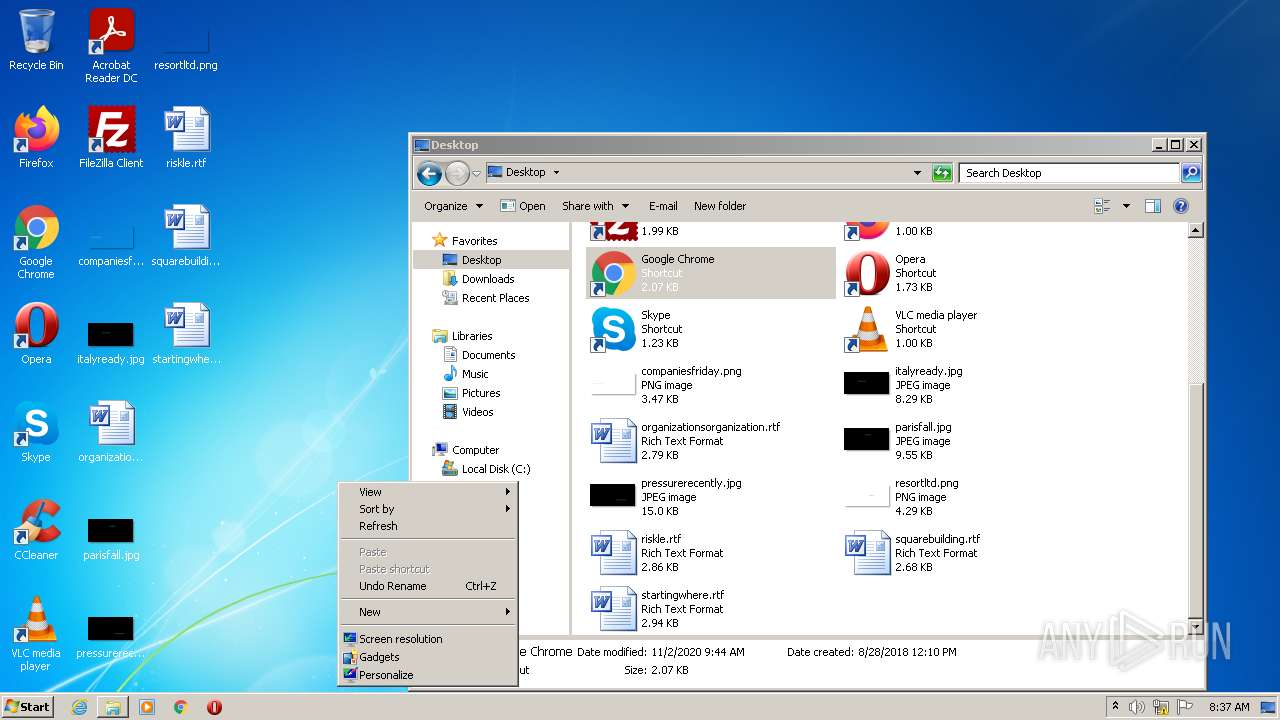The width and height of the screenshot is (1280, 720).
Task: Select VLC media player shortcut in Explorer
Action: click(x=964, y=329)
